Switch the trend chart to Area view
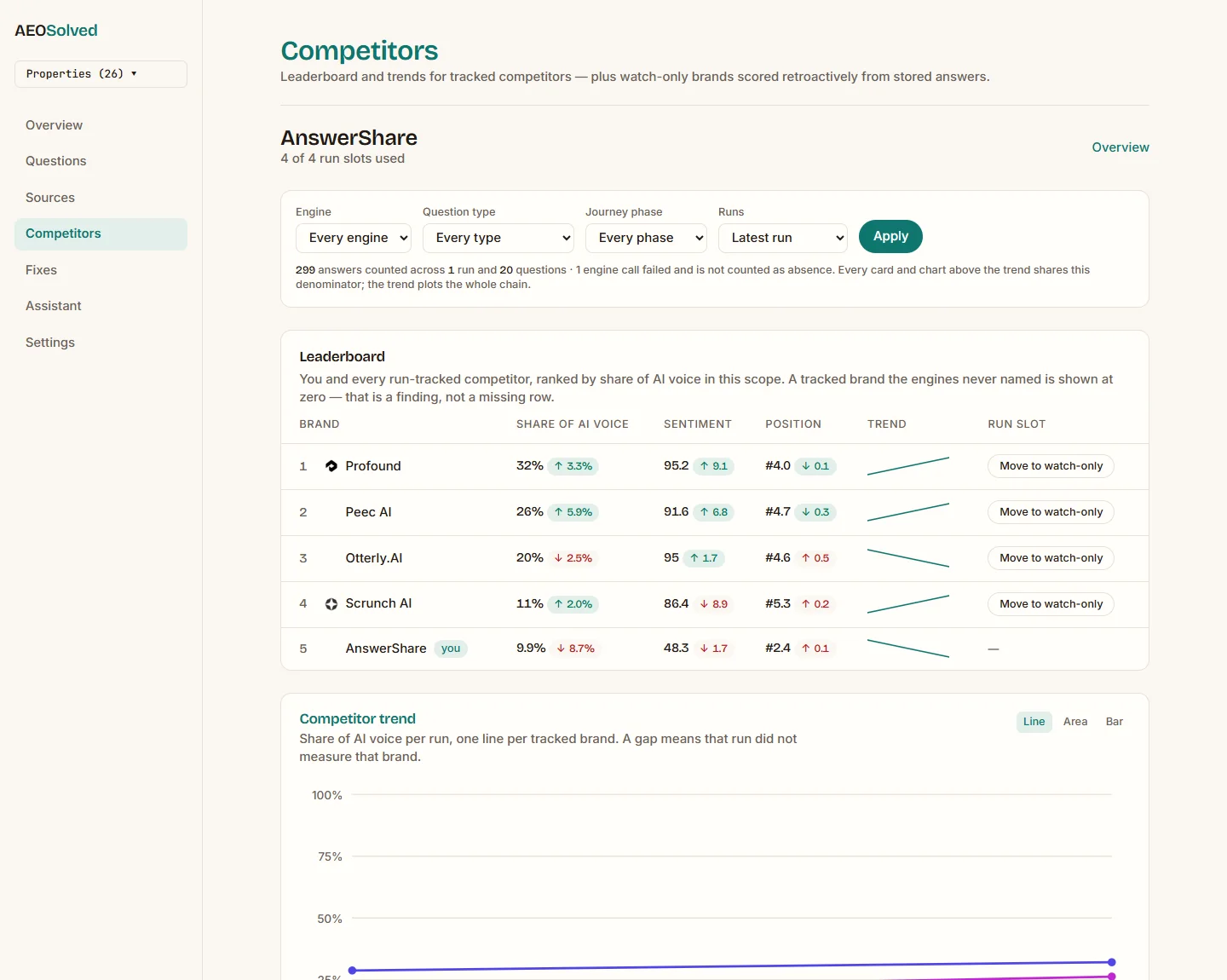The height and width of the screenshot is (980, 1227). tap(1075, 722)
